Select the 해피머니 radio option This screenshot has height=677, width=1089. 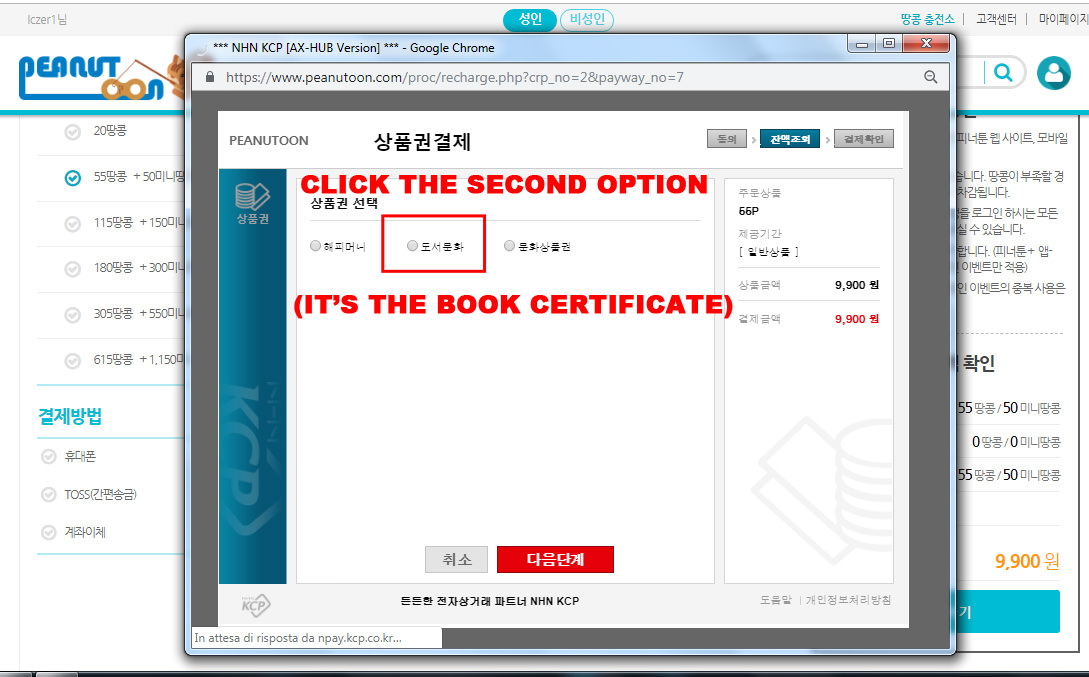[315, 246]
